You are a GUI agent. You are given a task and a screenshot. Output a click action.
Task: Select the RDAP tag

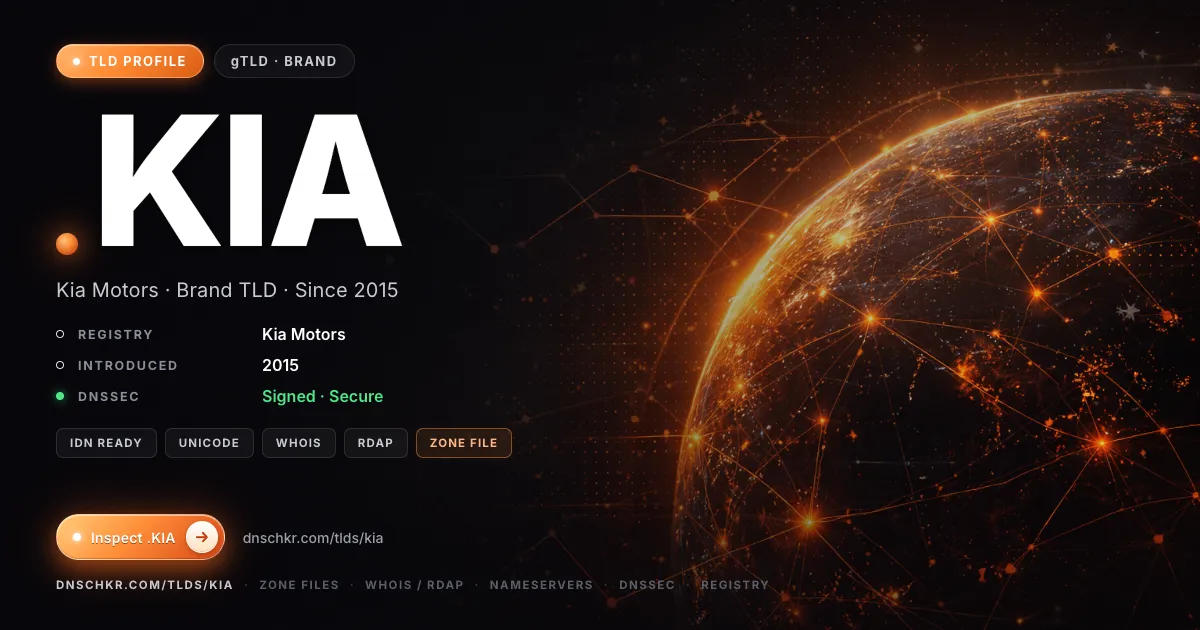coord(376,442)
